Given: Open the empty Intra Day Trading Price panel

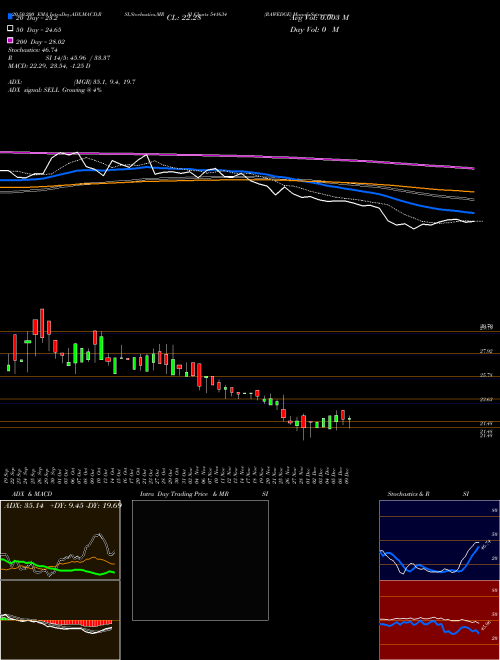Looking at the screenshot, I should (200, 560).
